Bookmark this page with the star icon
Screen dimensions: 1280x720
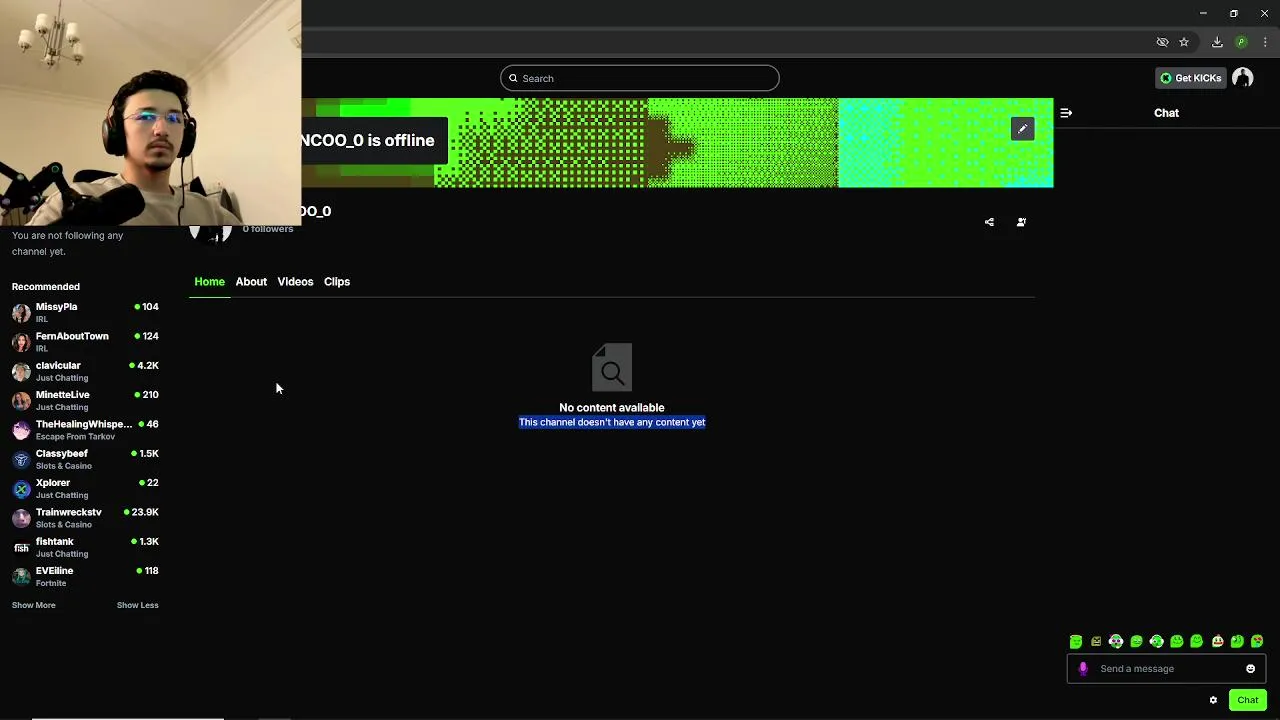[1184, 42]
